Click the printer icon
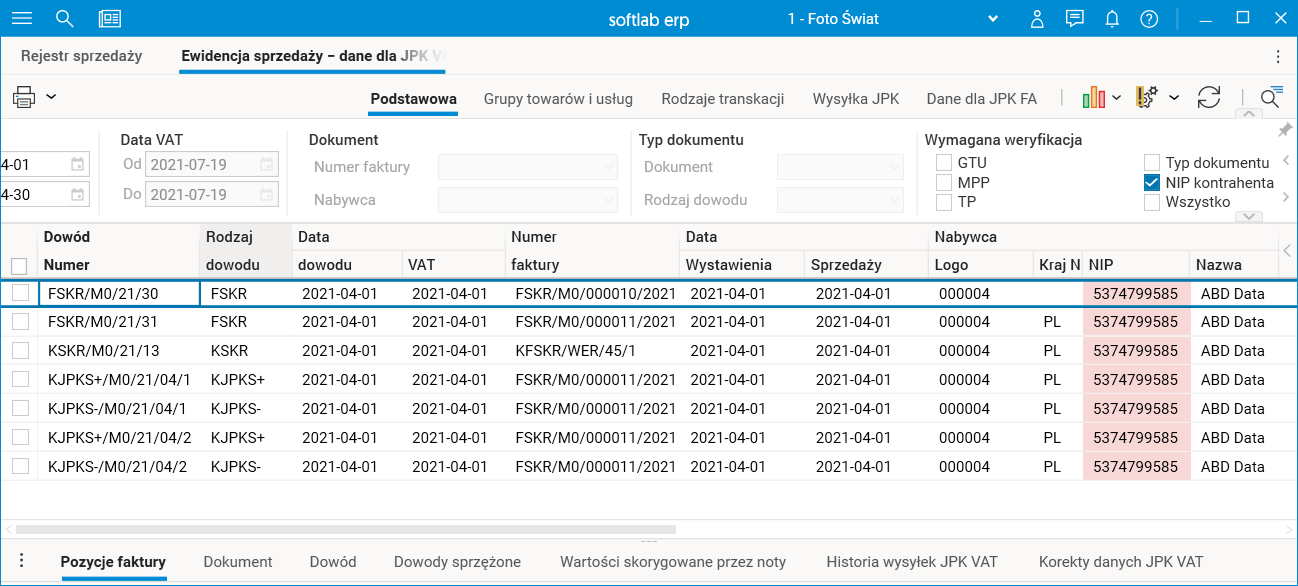 24,97
